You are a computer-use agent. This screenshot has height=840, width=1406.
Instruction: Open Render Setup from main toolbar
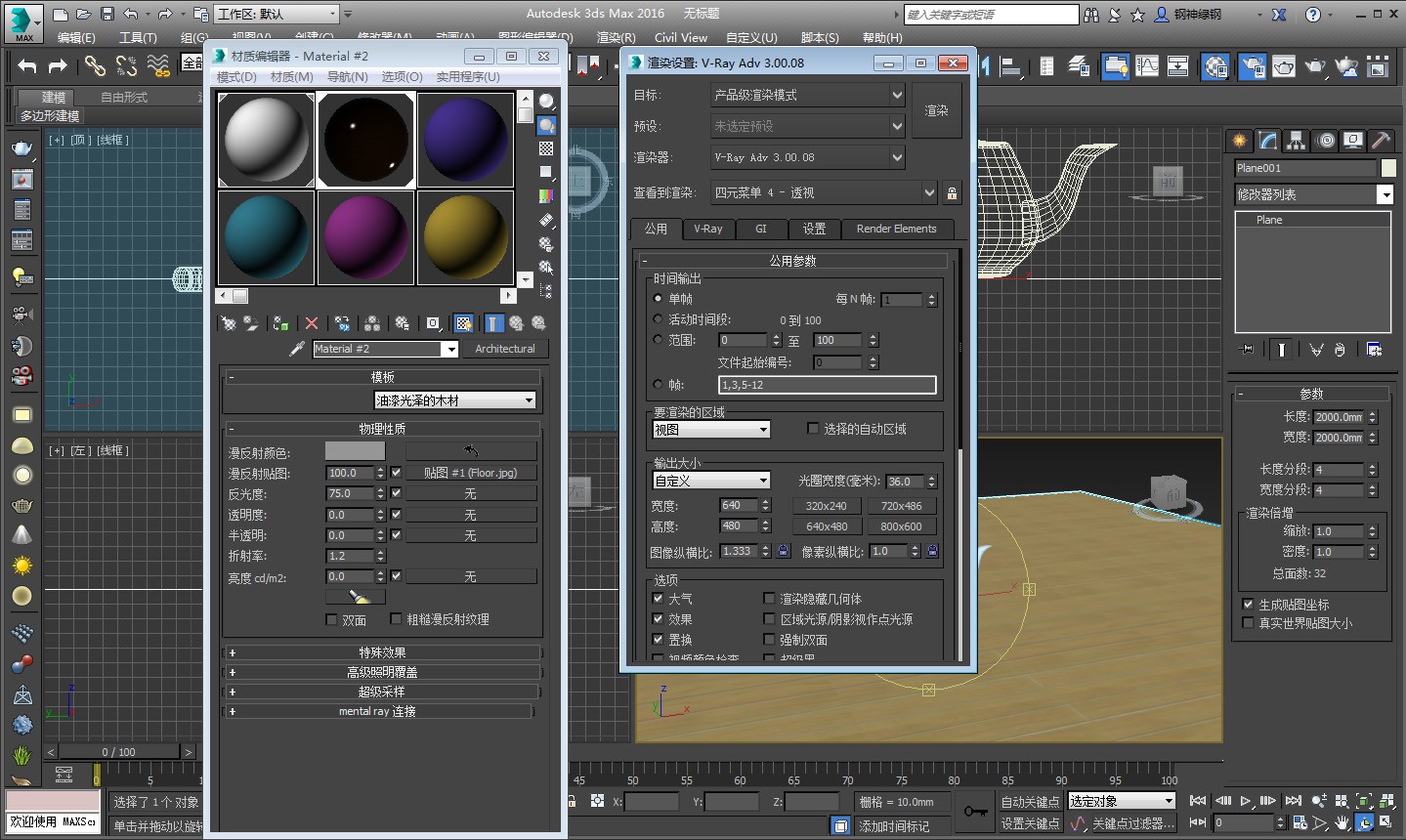(x=1252, y=66)
